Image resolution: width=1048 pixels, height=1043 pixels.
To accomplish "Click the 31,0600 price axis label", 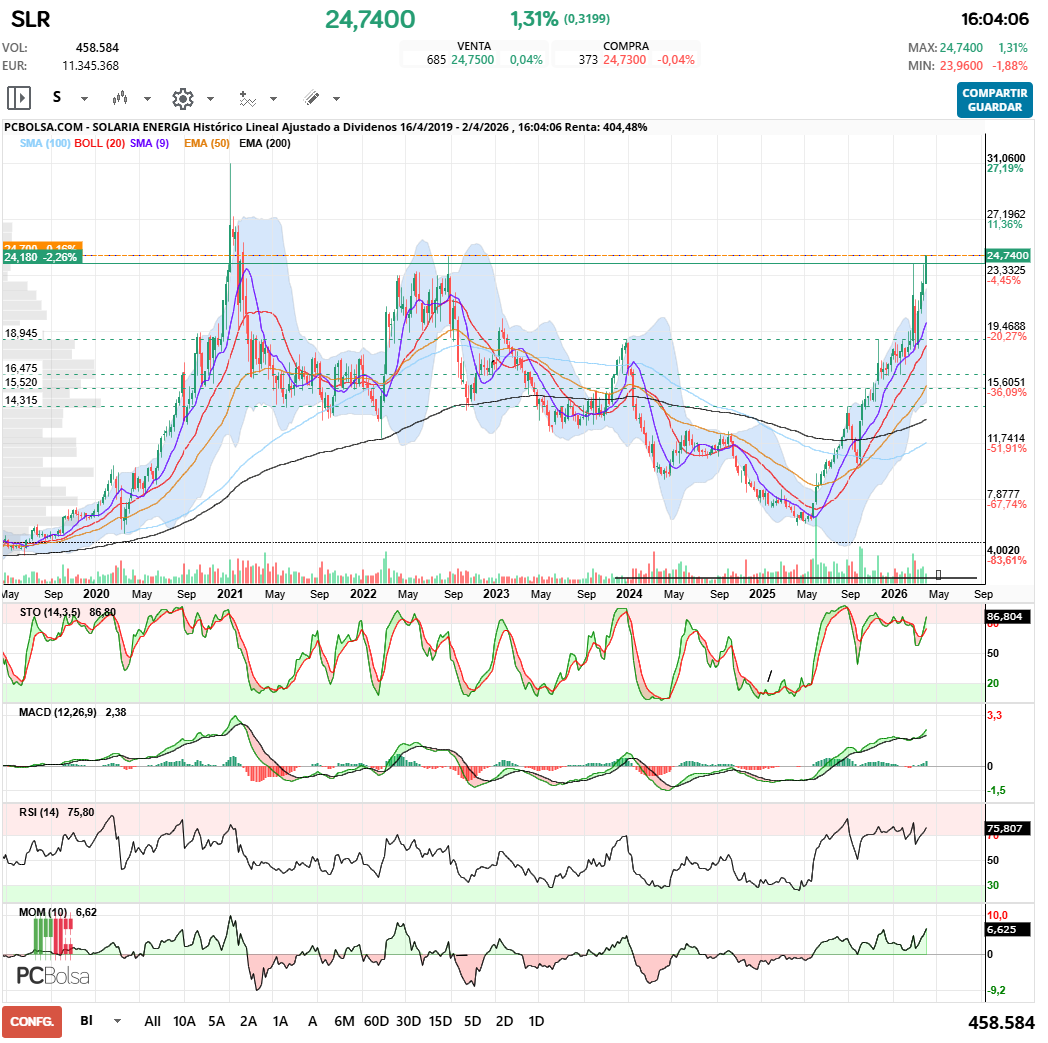I will [x=1006, y=158].
